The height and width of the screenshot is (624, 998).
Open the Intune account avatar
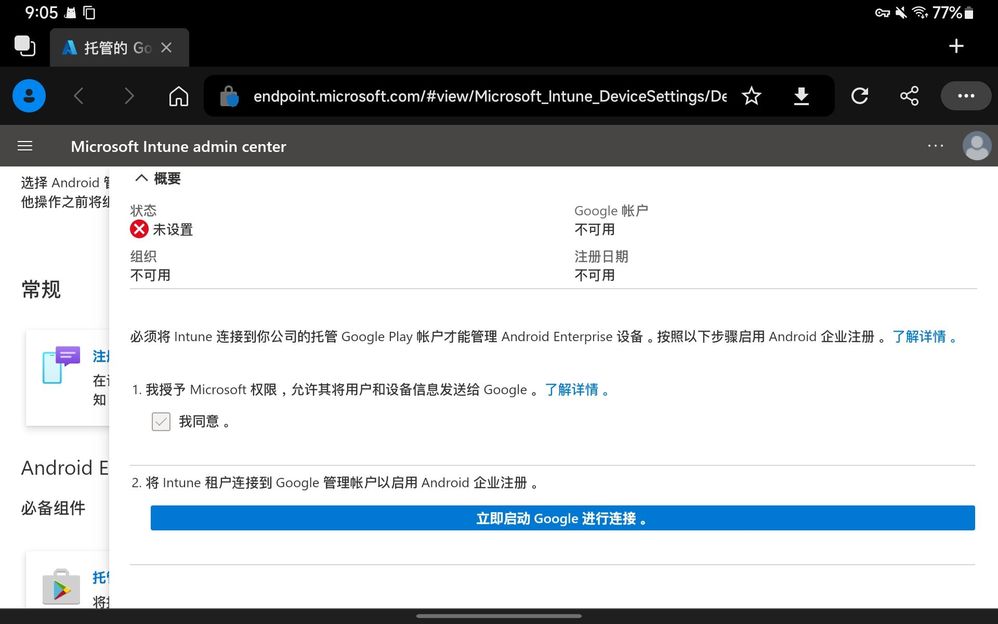tap(977, 146)
